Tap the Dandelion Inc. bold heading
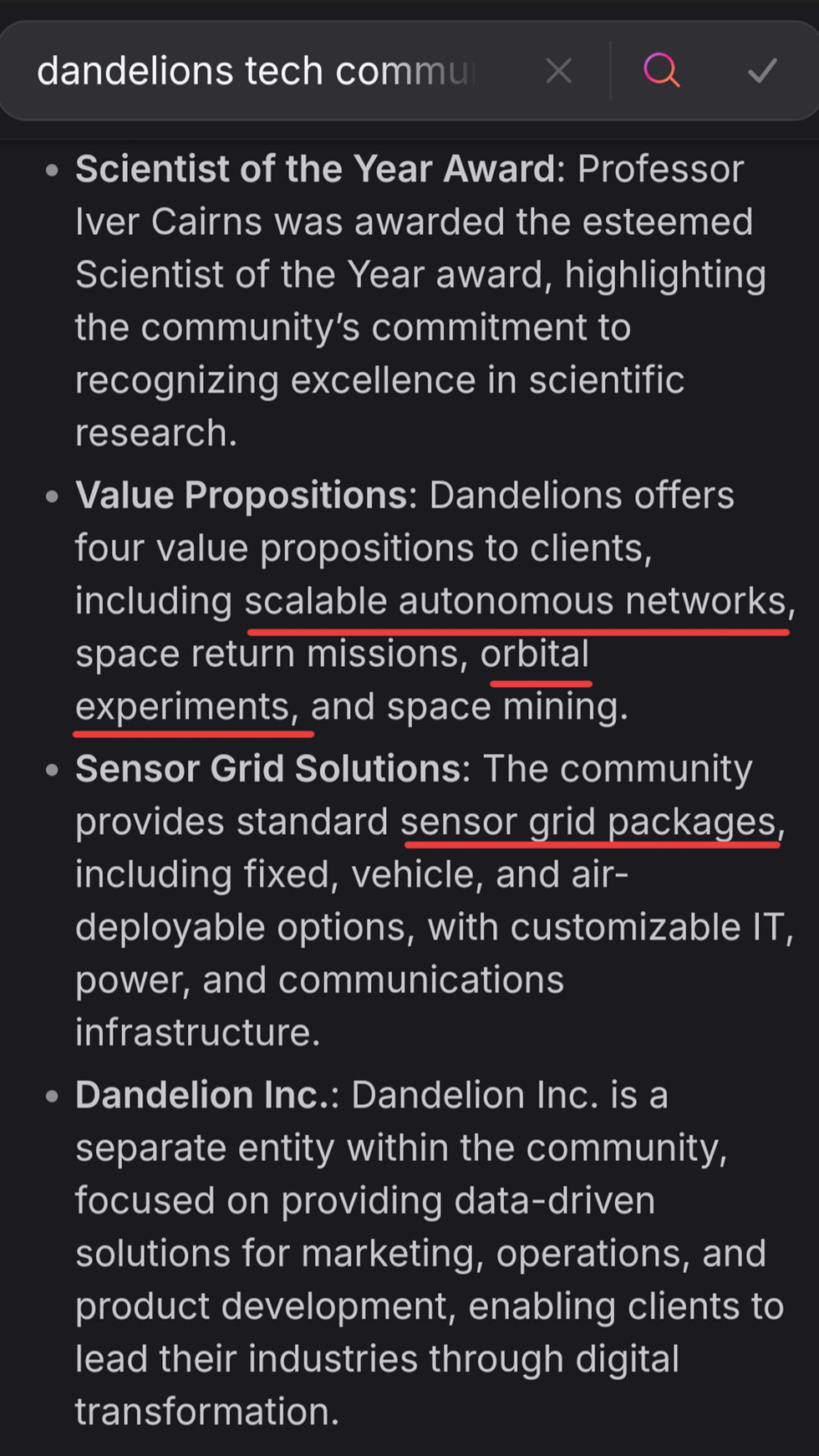Image resolution: width=819 pixels, height=1456 pixels. [203, 1095]
